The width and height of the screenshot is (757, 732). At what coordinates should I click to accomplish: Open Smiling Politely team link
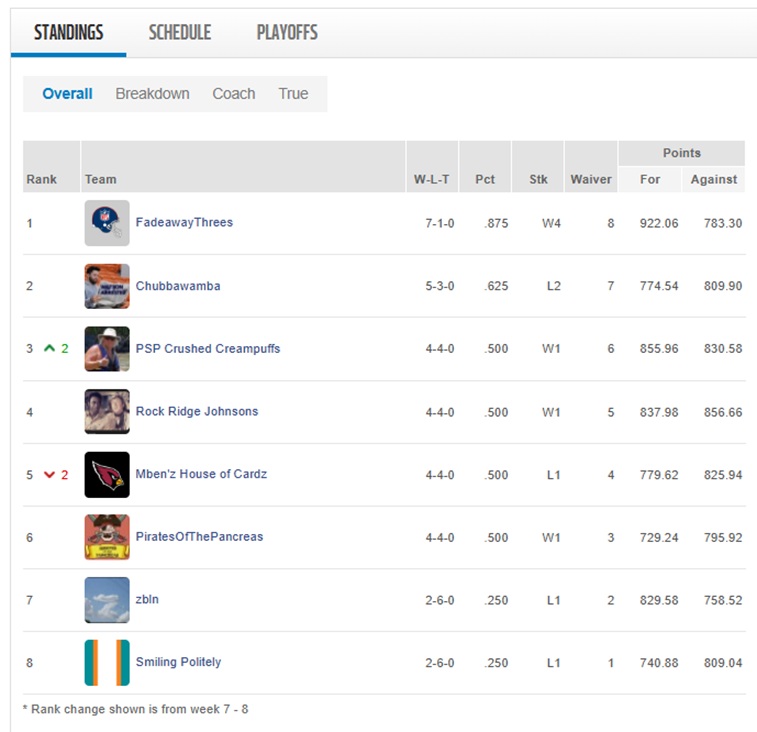click(178, 662)
